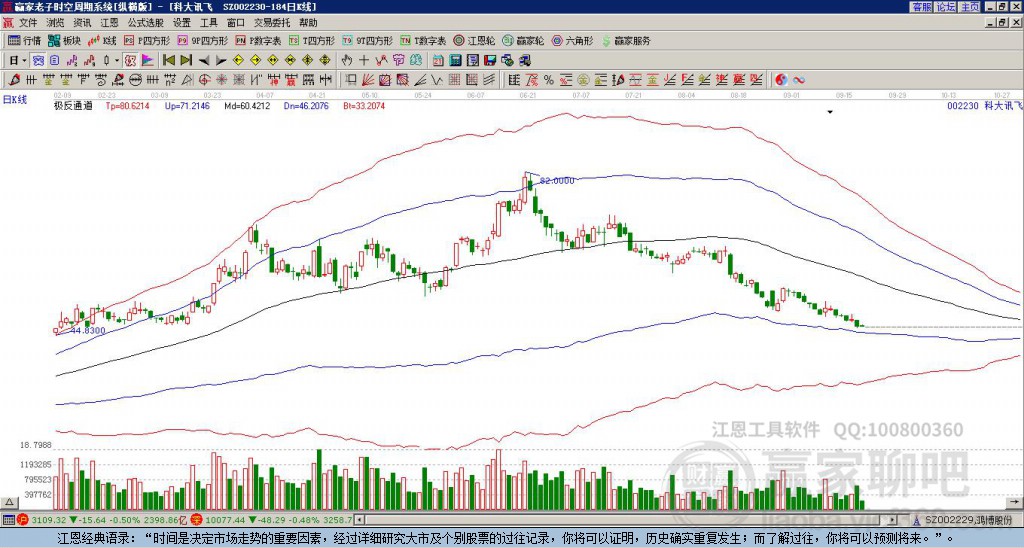Open the P数字表 tool
This screenshot has height=548, width=1024.
pos(259,40)
